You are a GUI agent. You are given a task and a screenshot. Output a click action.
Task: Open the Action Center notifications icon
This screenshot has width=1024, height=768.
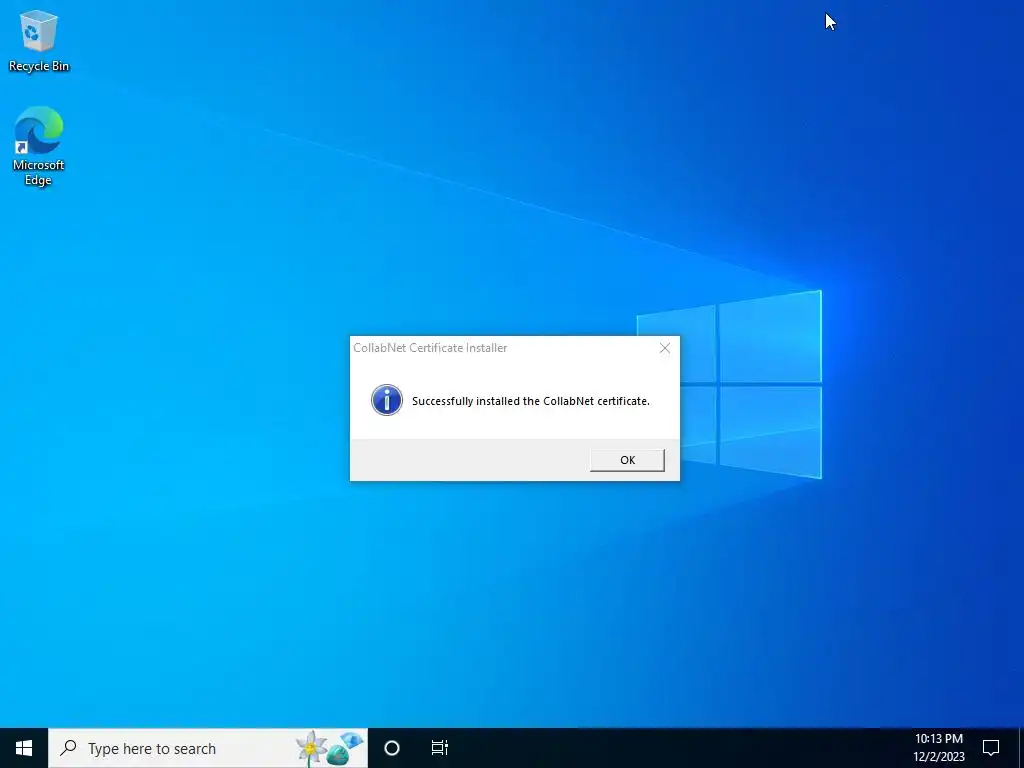point(991,748)
